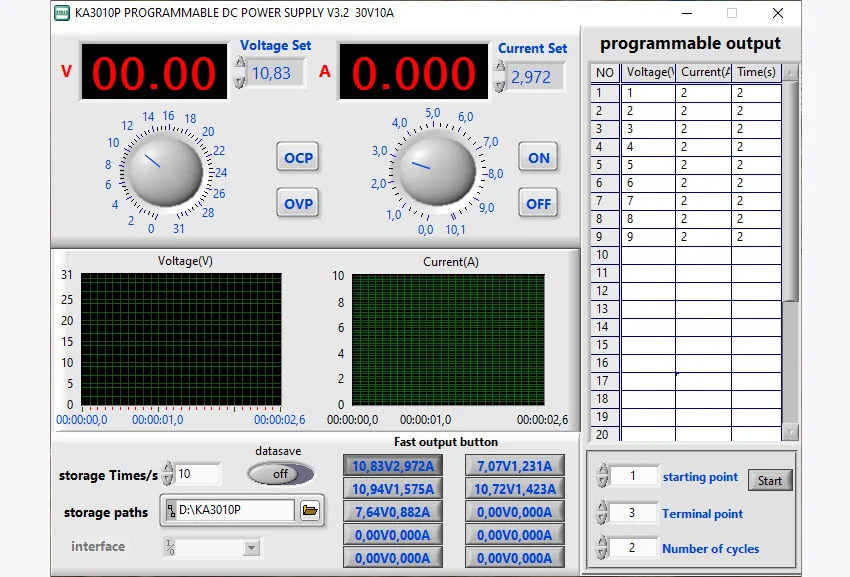Select fast output preset 7,07V1,231A
The height and width of the screenshot is (577, 850).
(514, 466)
